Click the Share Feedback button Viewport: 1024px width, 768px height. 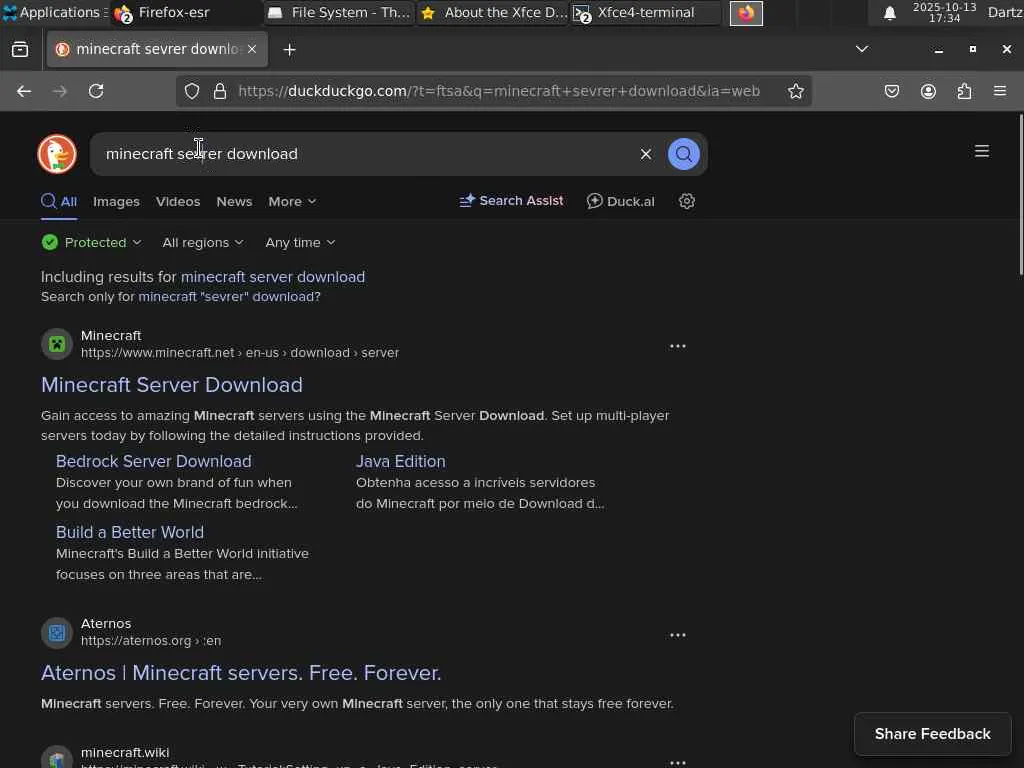(x=932, y=734)
